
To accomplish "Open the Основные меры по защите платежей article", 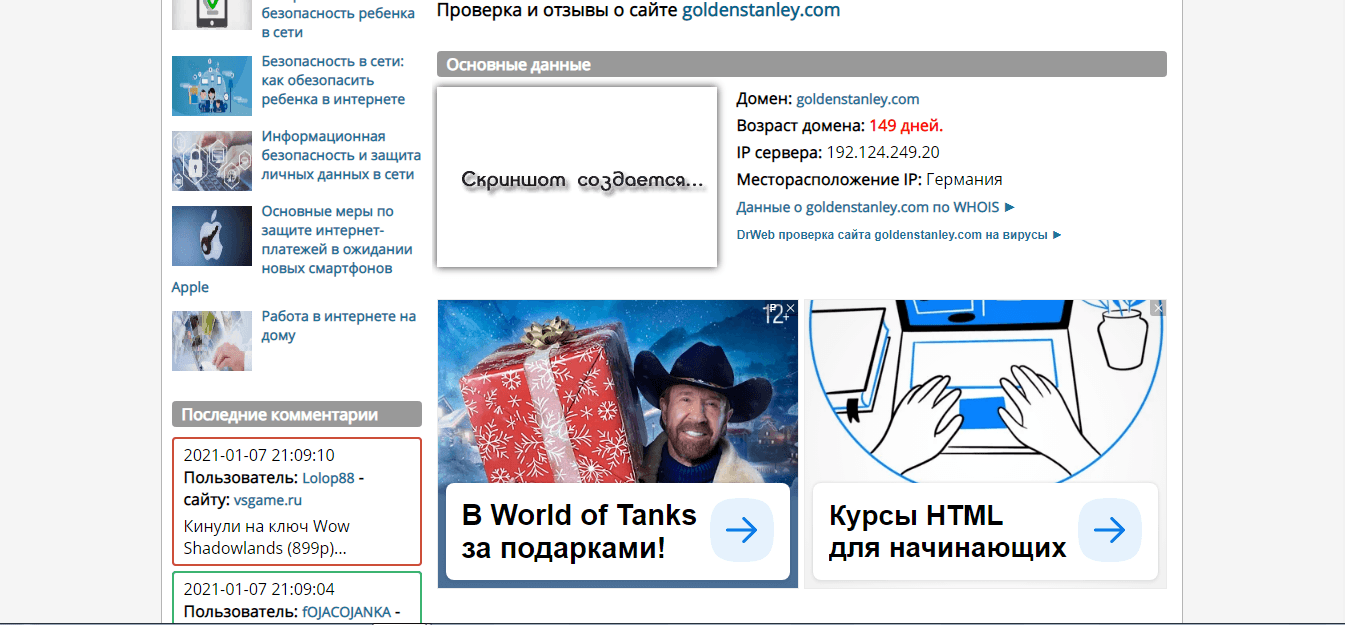I will click(x=339, y=236).
